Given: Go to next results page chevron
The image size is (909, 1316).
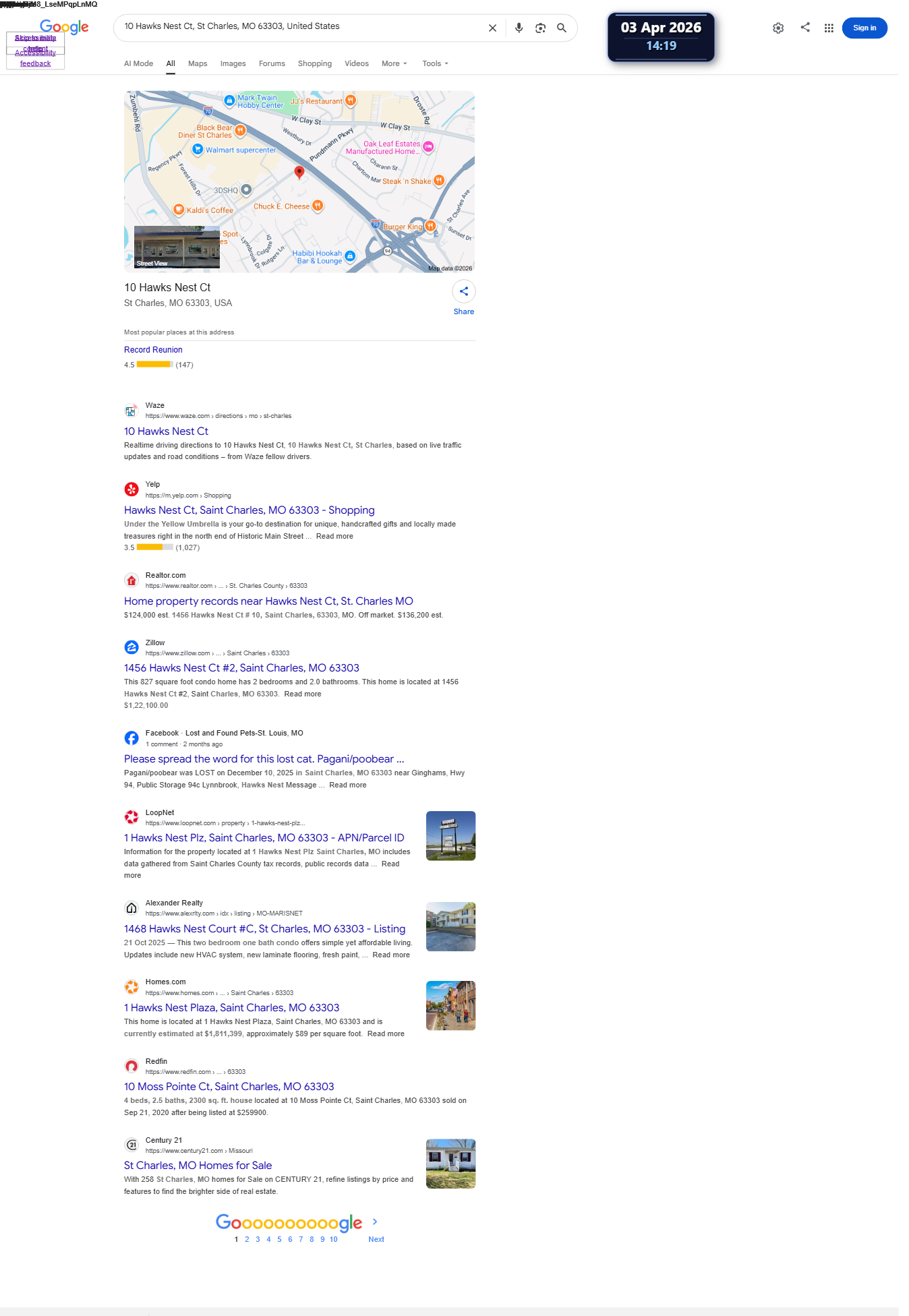Looking at the screenshot, I should [x=375, y=1222].
